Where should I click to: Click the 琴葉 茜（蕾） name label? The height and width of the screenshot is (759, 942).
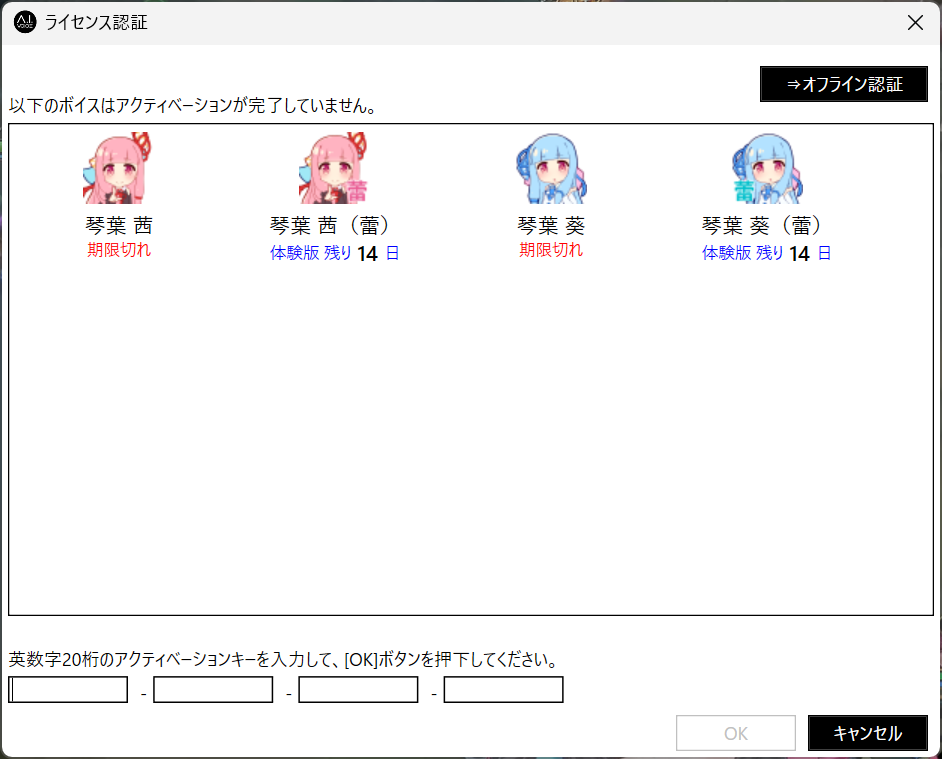[x=334, y=225]
